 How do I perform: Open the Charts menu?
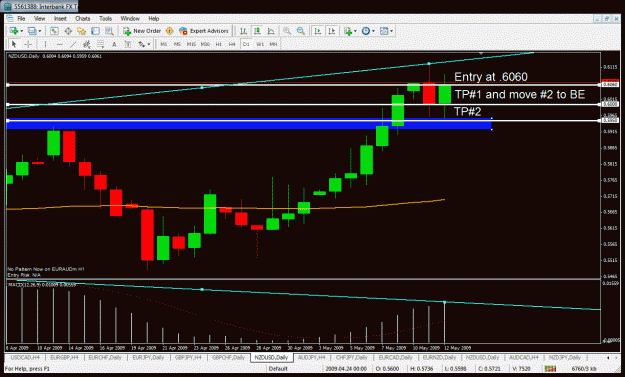tap(83, 19)
